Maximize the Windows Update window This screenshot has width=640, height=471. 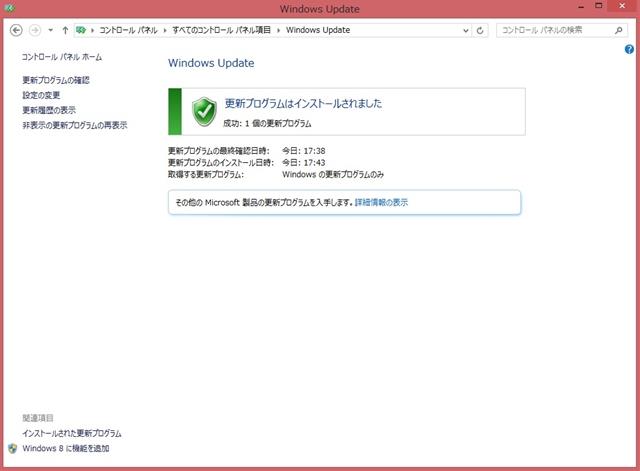[x=598, y=6]
